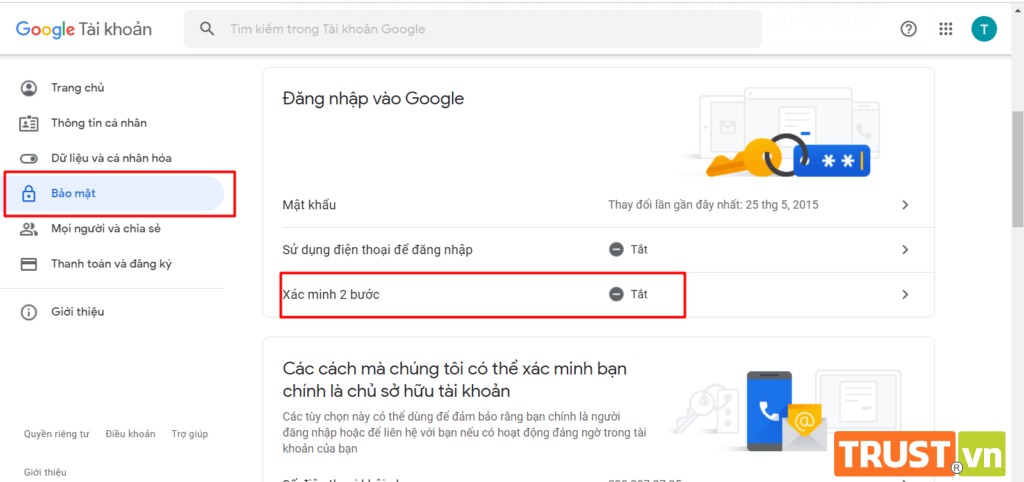Click the Tắt status icon for Sử dụng điện thoại

[616, 249]
